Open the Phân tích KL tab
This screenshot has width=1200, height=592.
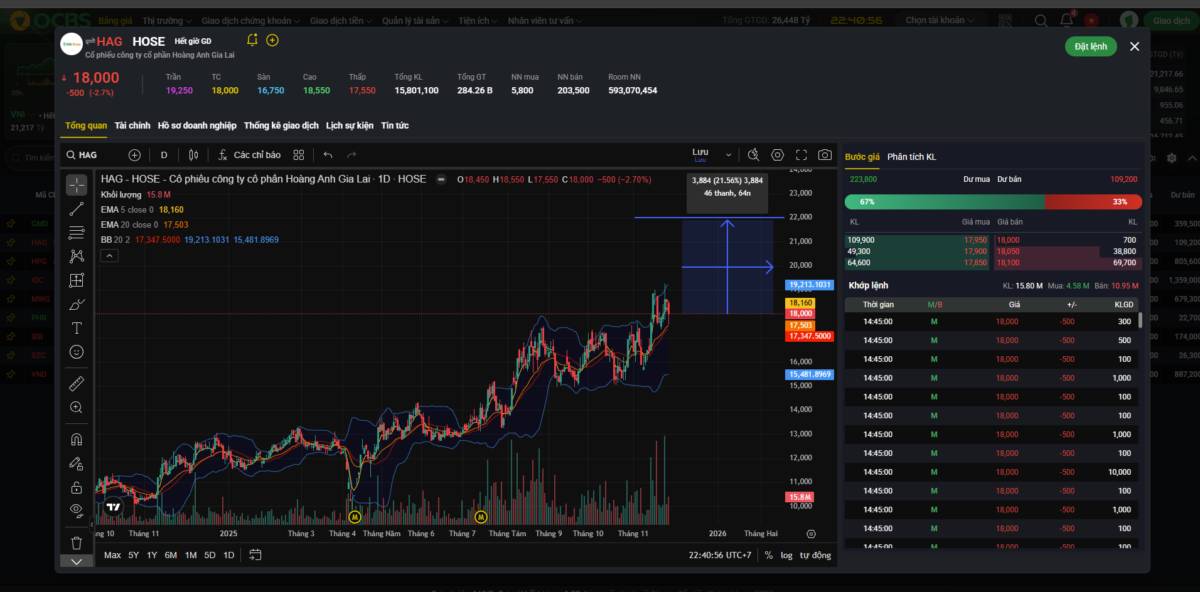(x=911, y=157)
